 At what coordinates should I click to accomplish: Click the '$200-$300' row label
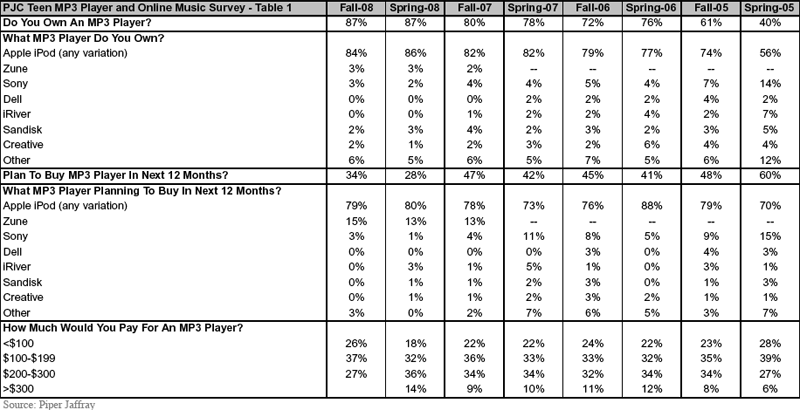(29, 374)
